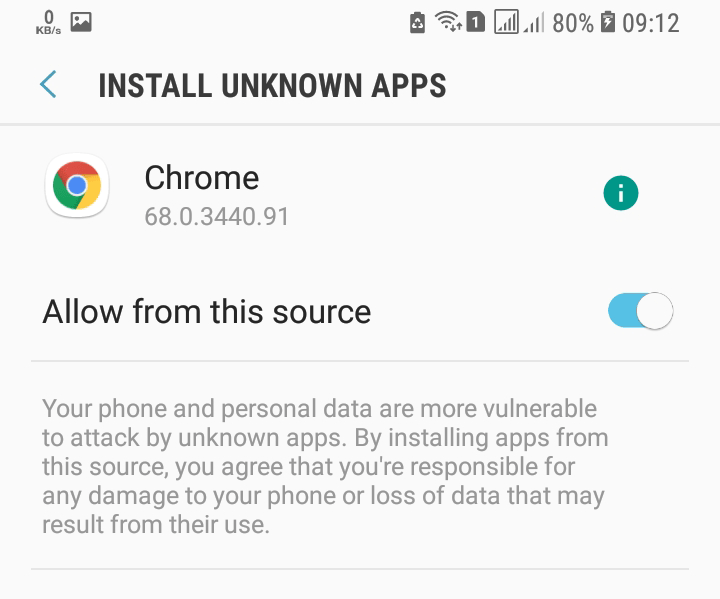Tap the SIM 1 indicator icon
The height and width of the screenshot is (599, 720).
475,22
